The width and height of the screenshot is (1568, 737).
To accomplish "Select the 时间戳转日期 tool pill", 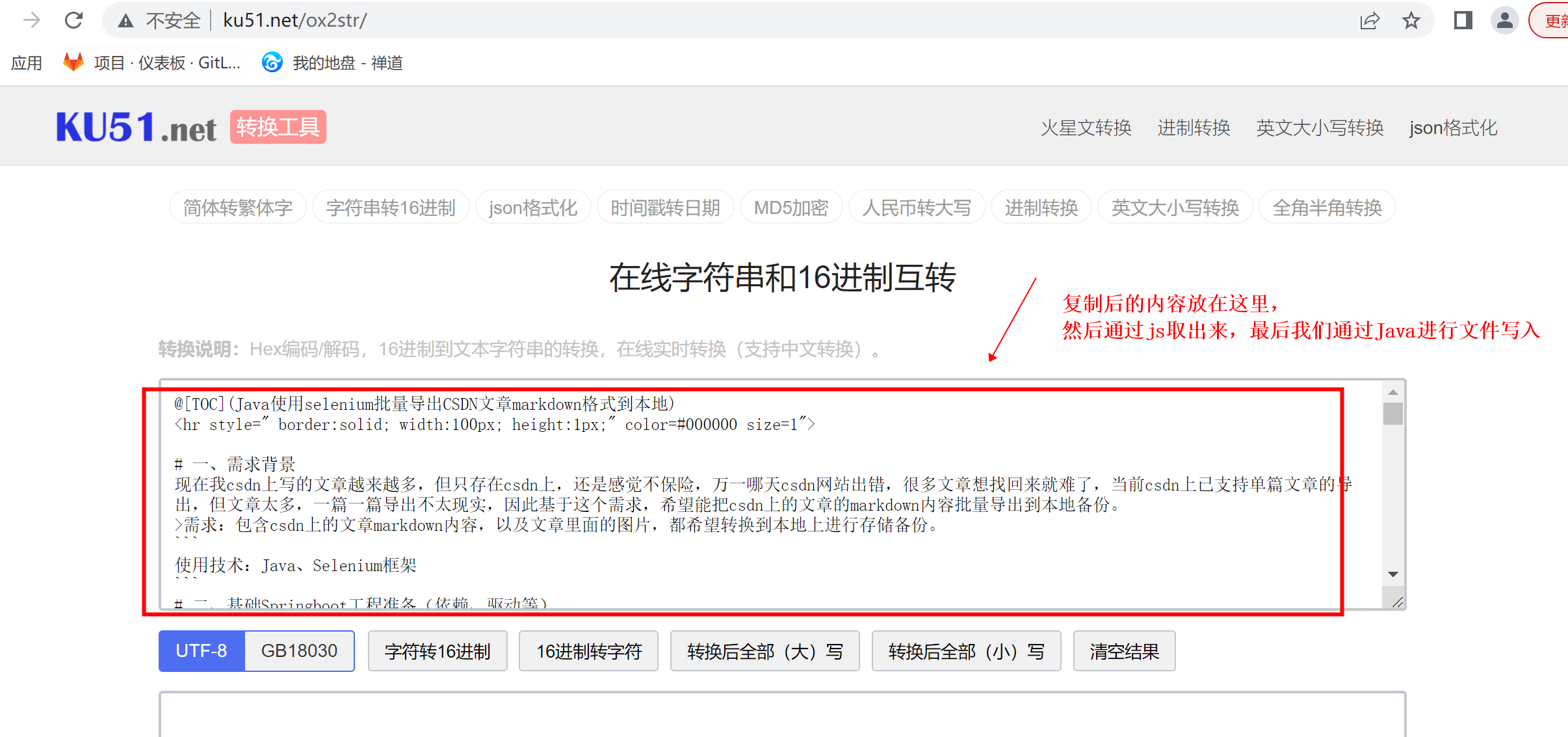I will (665, 208).
